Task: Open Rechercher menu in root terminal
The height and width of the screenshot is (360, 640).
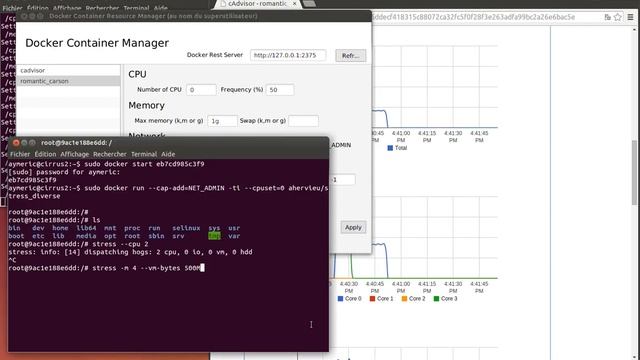Action: click(110, 154)
